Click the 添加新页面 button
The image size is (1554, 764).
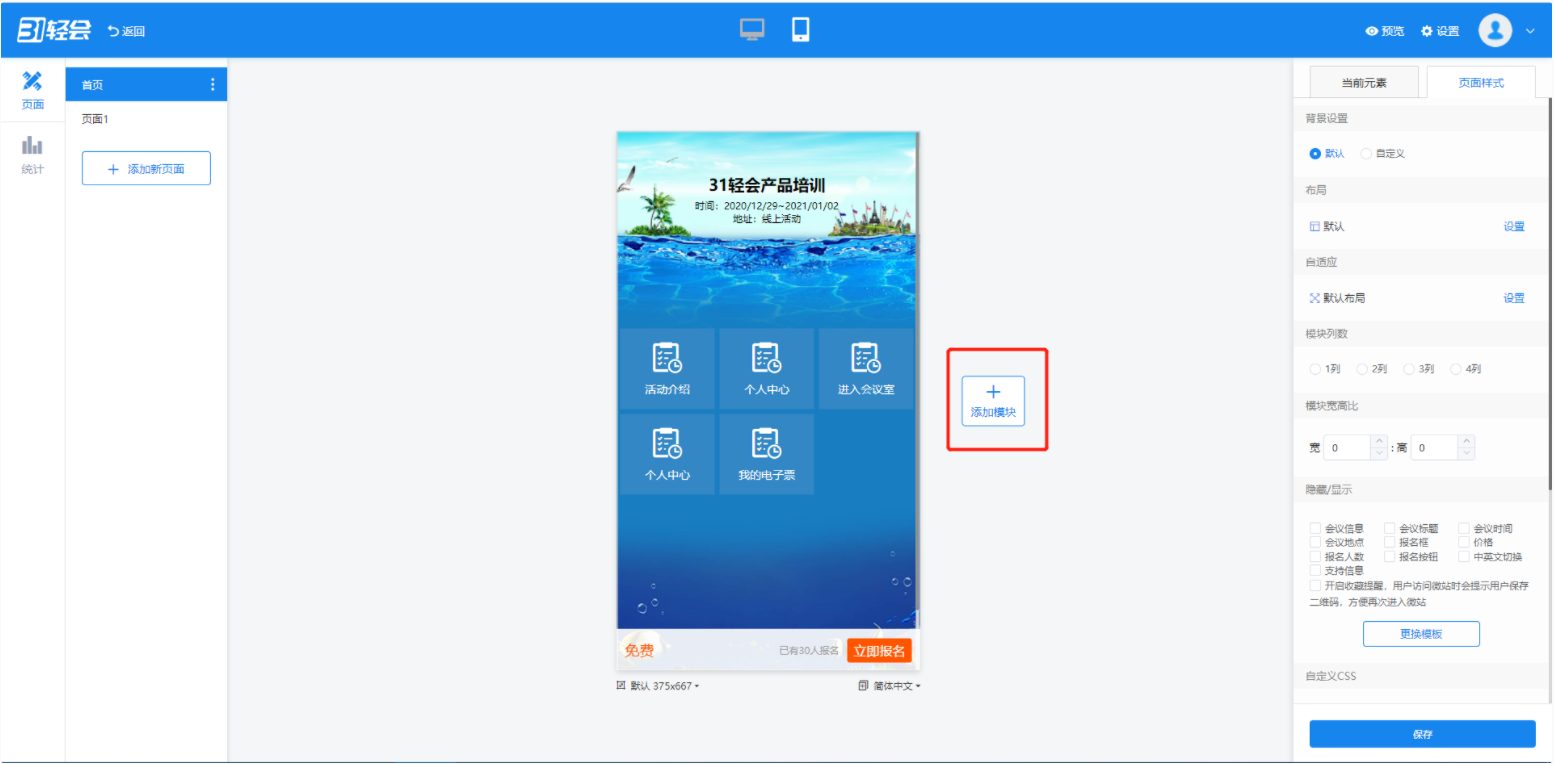coord(146,169)
